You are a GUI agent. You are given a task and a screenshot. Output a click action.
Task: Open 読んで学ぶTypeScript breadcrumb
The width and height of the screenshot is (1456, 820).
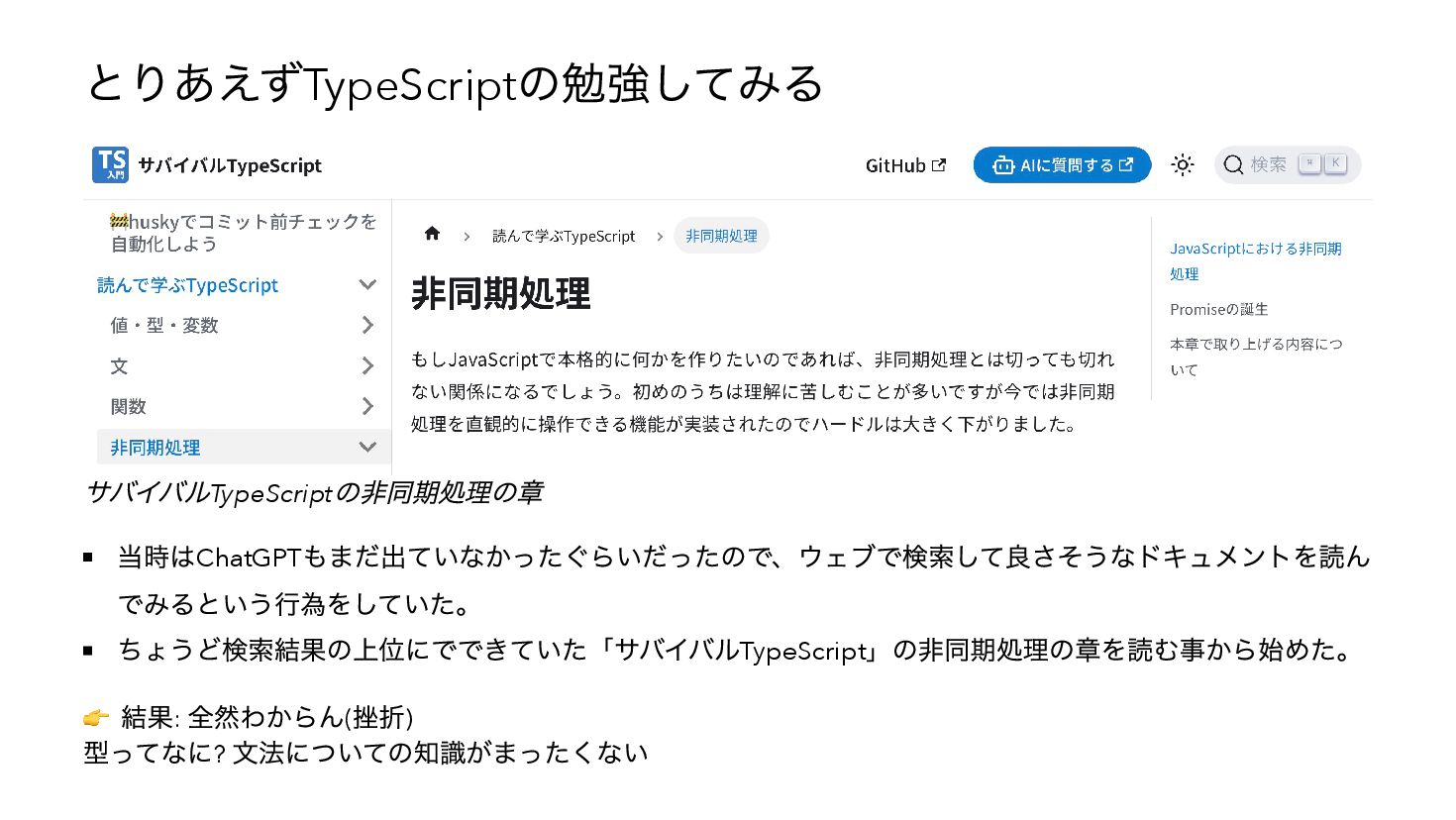pyautogui.click(x=564, y=236)
